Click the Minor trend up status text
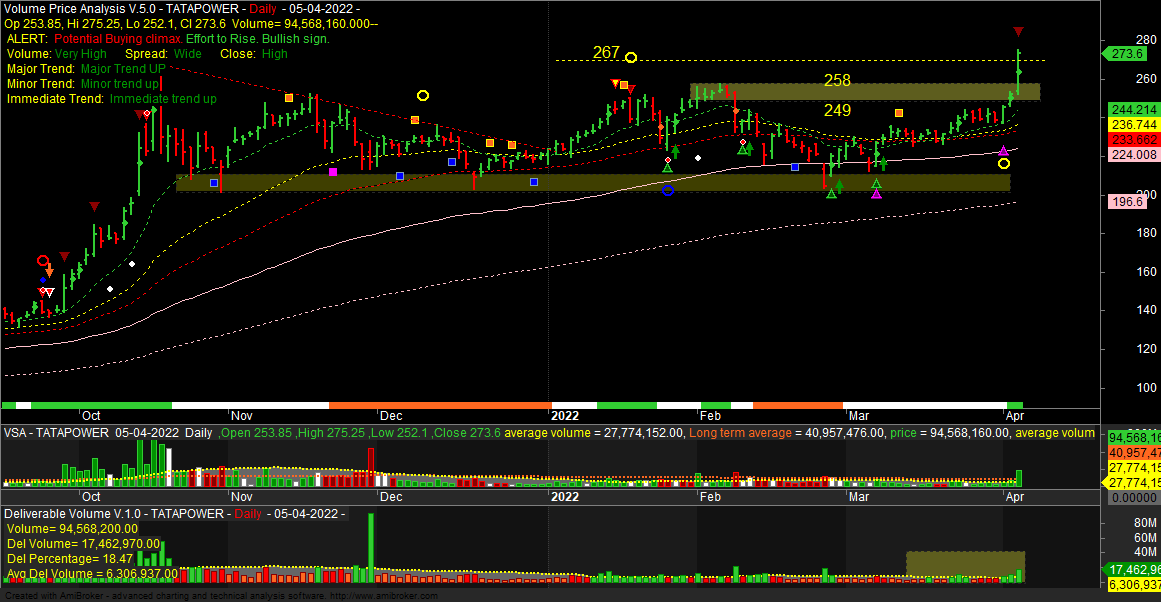The width and height of the screenshot is (1161, 602). coord(83,84)
